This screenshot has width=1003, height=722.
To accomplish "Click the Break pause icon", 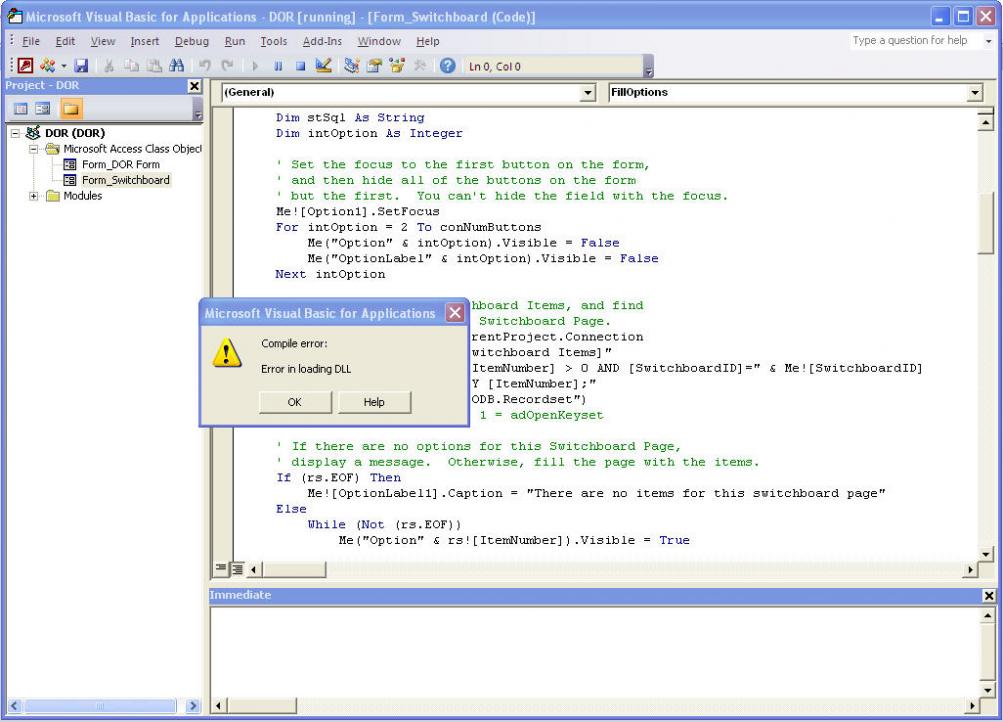I will coord(278,65).
